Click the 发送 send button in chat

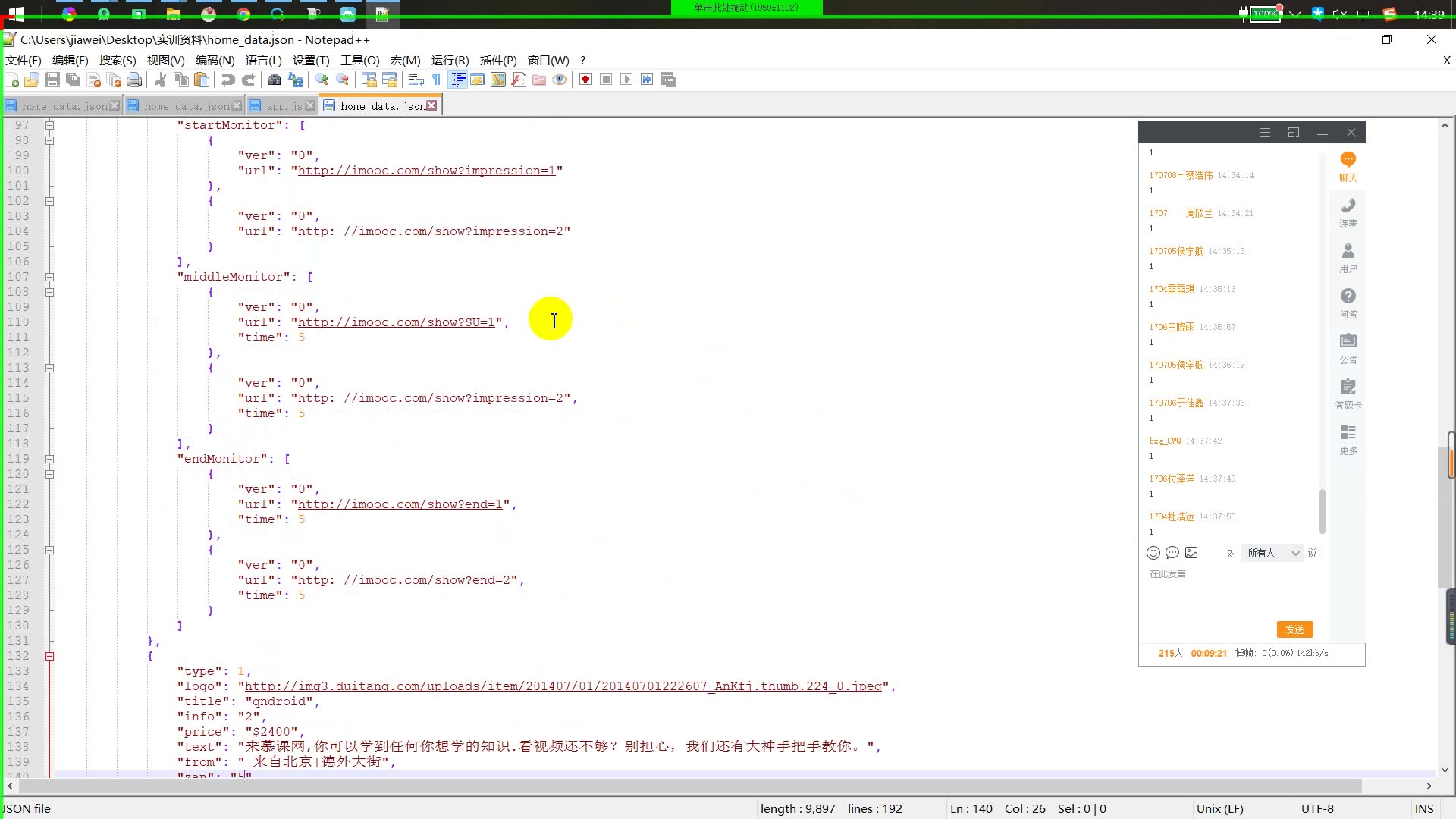click(x=1294, y=629)
